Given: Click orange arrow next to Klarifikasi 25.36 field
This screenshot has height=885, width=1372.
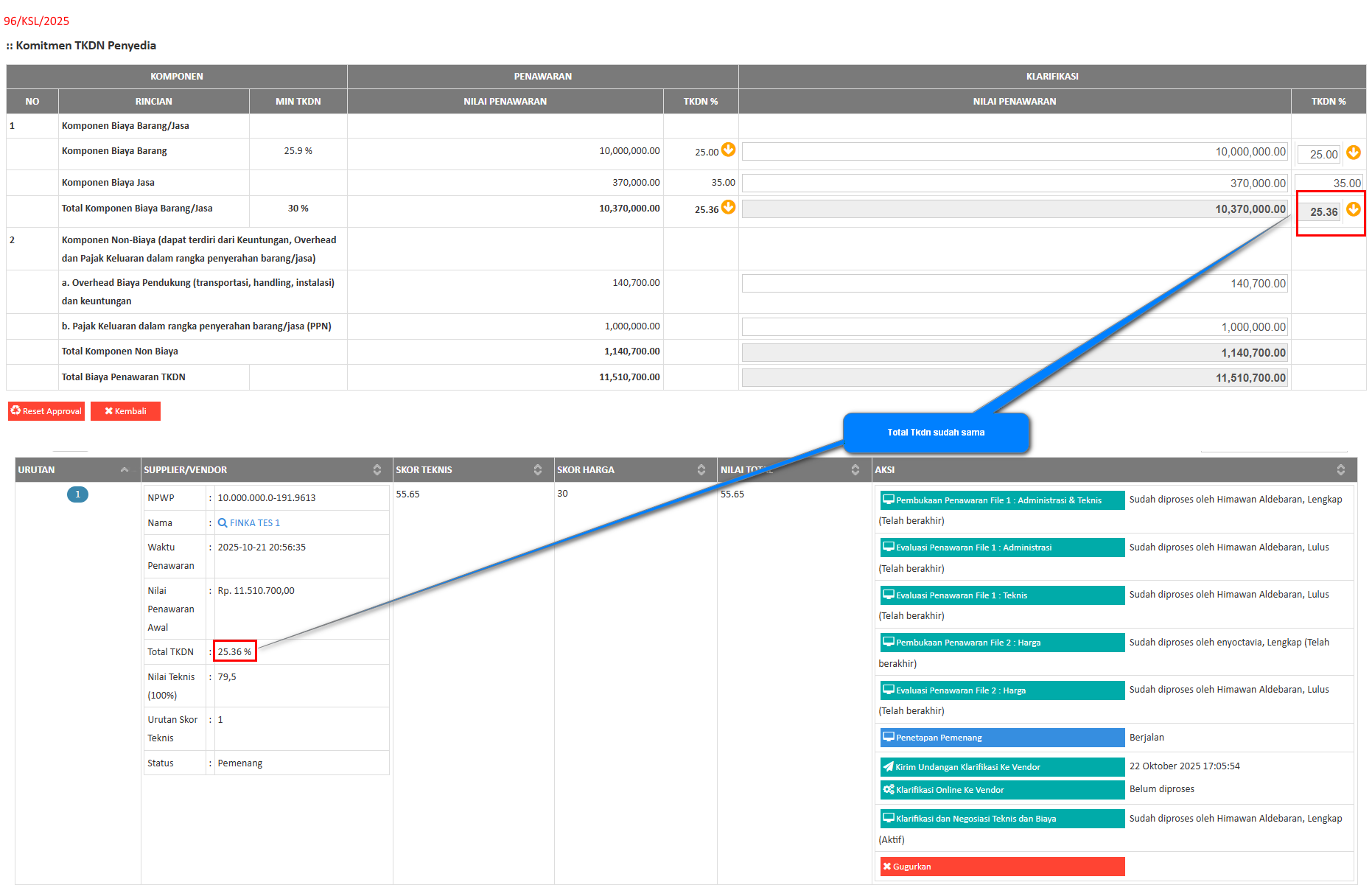Looking at the screenshot, I should tap(1353, 210).
